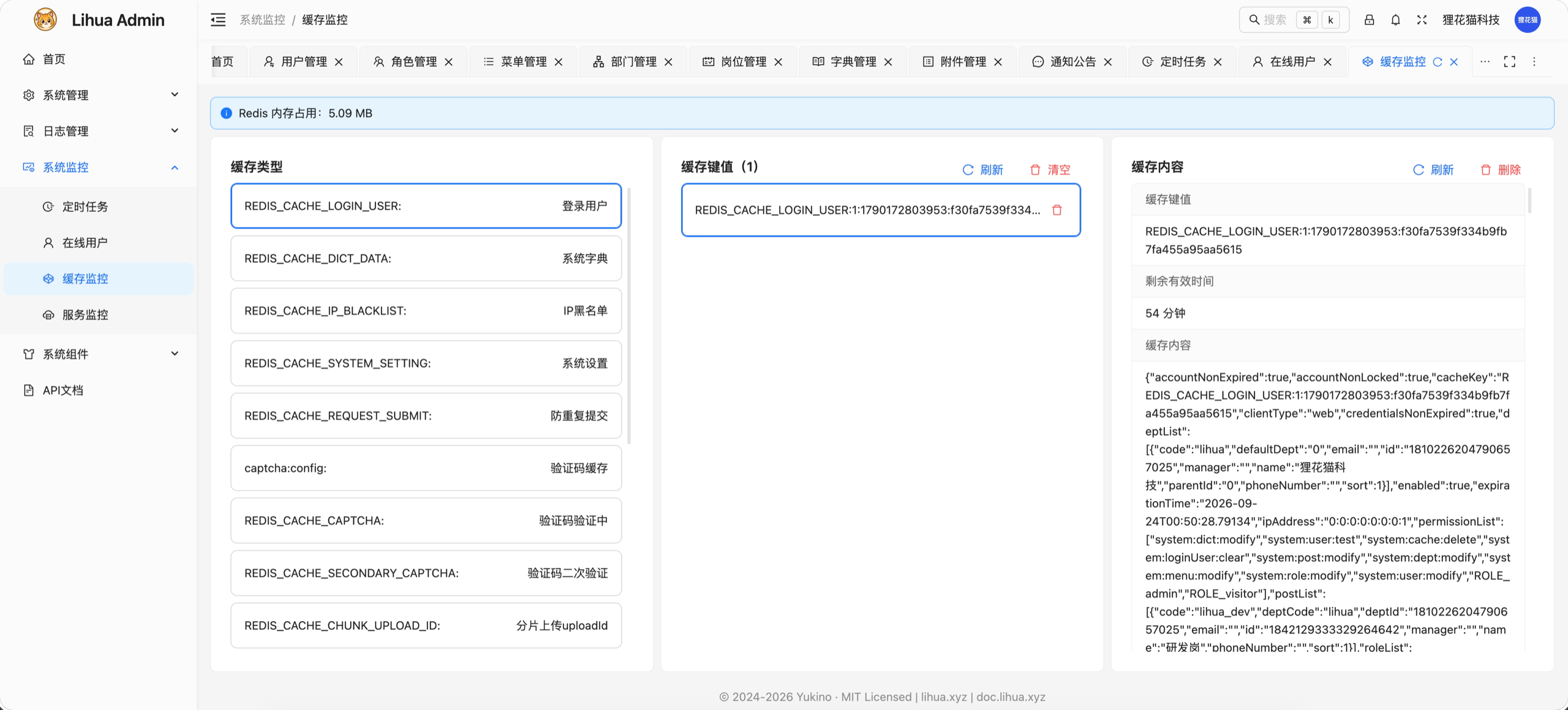1568x710 pixels.
Task: Click the cache type list scrollbar
Action: click(629, 315)
